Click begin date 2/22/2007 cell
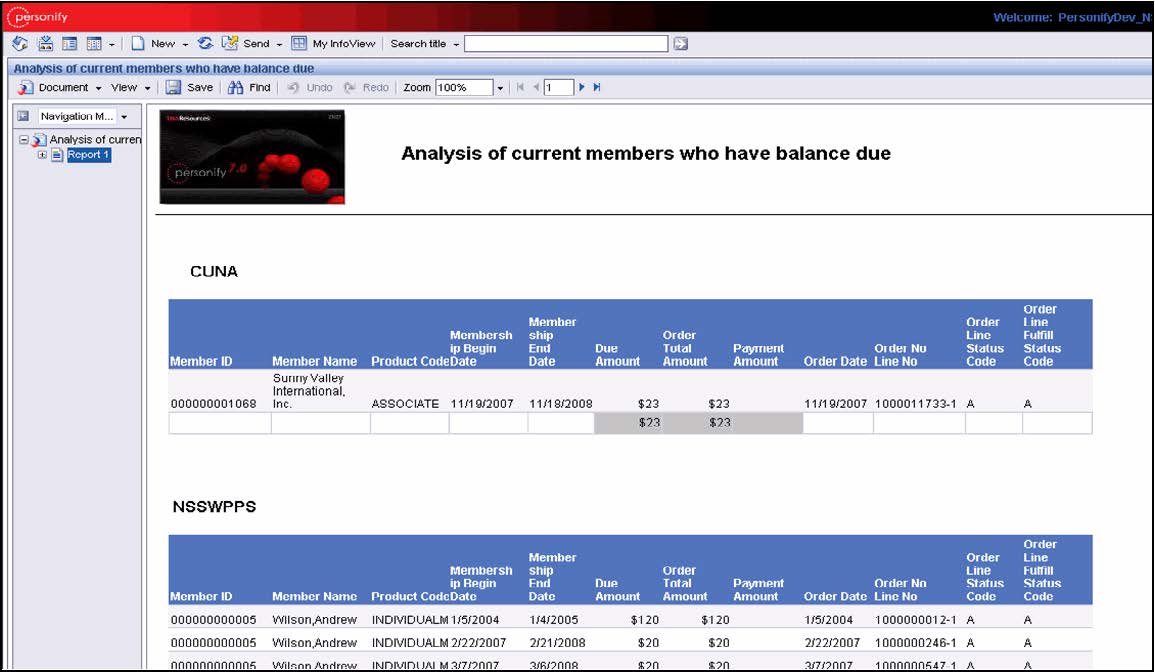The height and width of the screenshot is (672, 1155). coord(479,643)
